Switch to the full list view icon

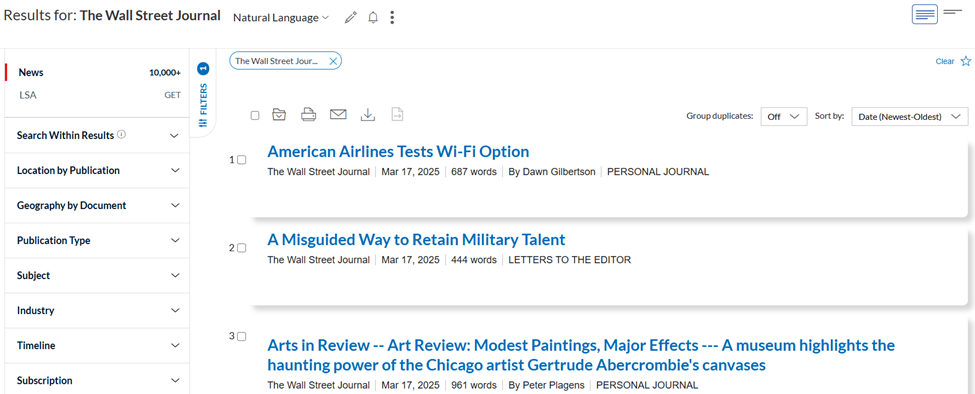tap(925, 14)
